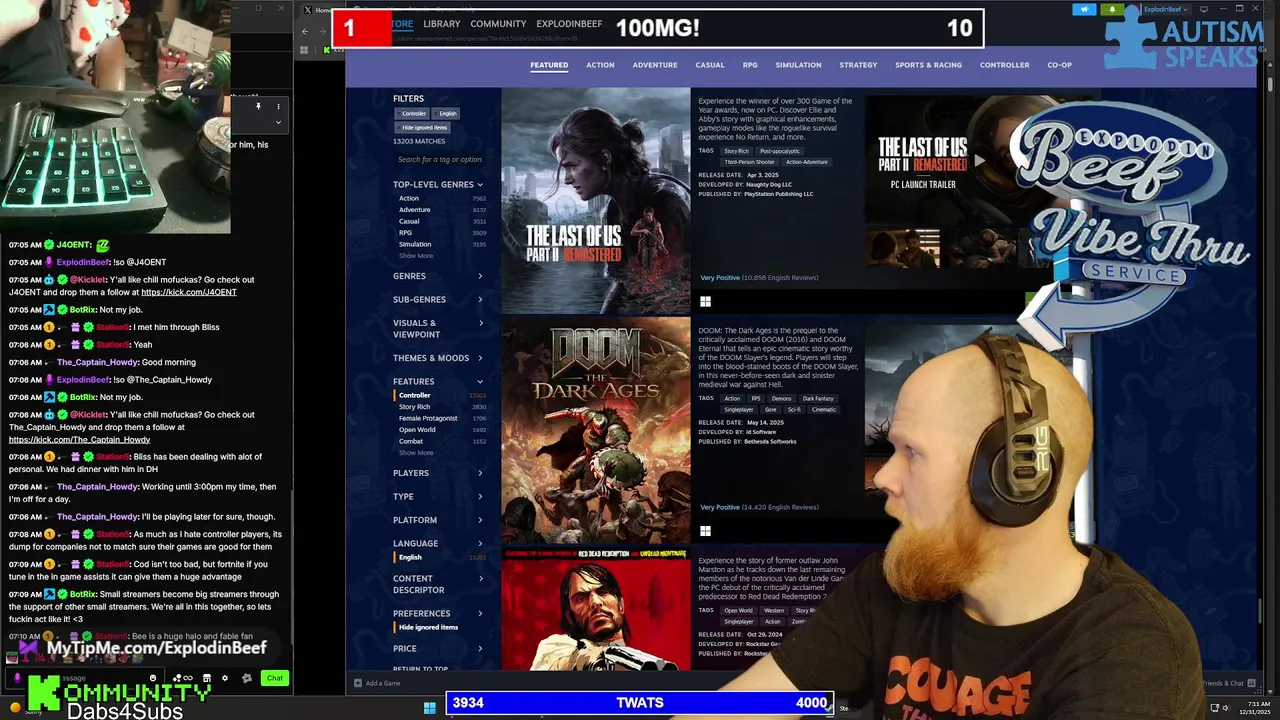The width and height of the screenshot is (1280, 720).
Task: Click the pin icon in the chat panel
Action: (x=258, y=106)
